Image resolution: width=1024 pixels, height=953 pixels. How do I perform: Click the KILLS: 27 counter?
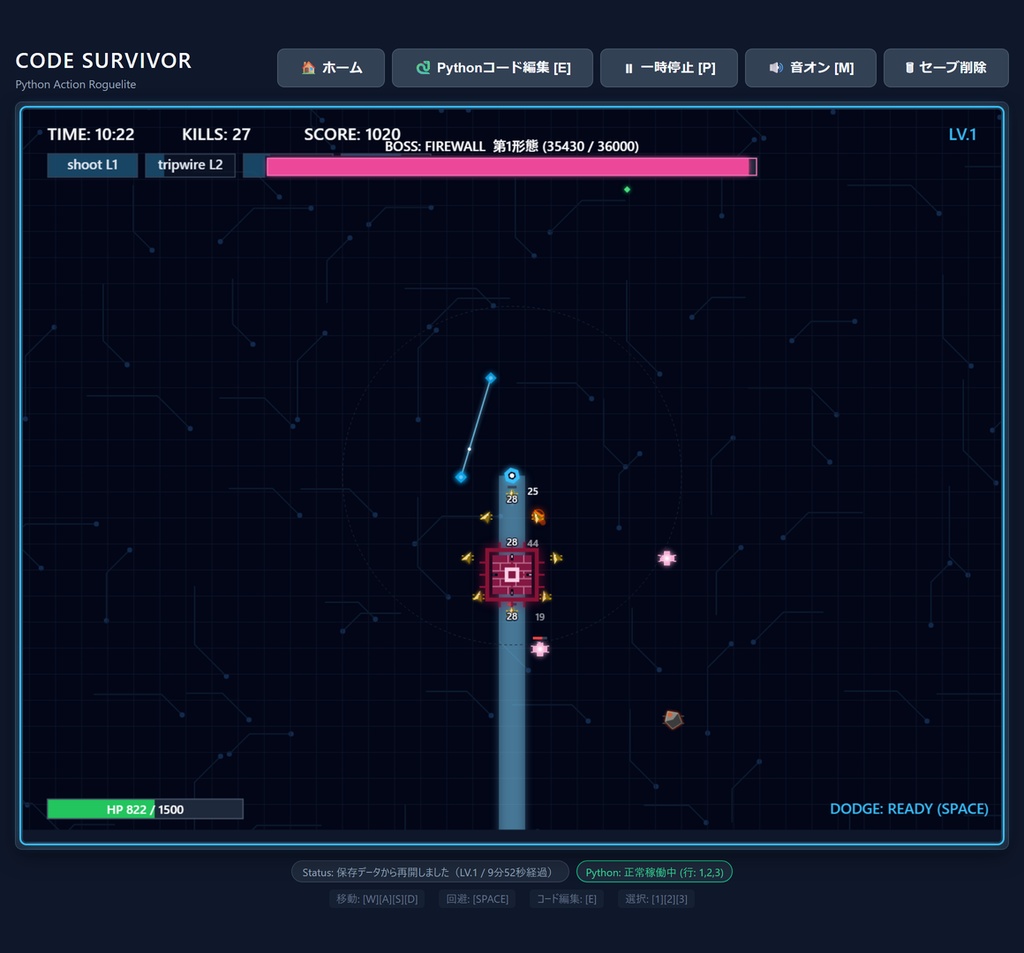coord(216,135)
